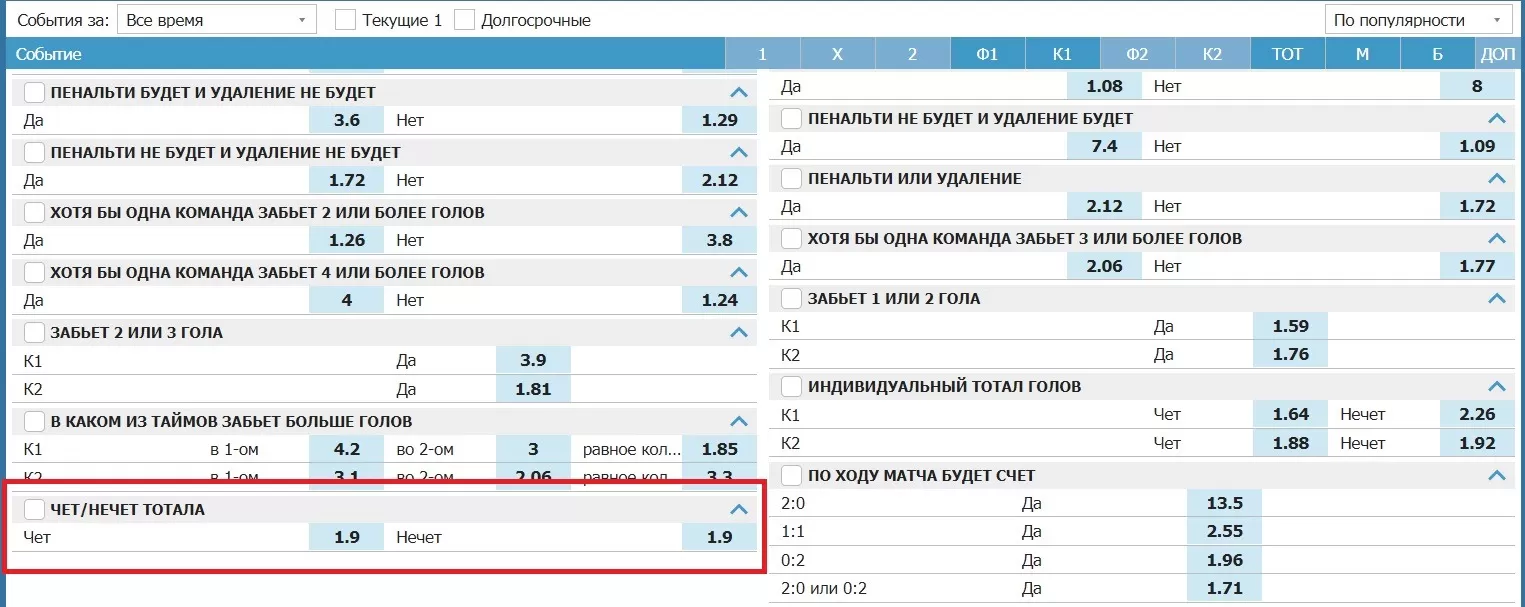Select the К1 column header
Viewport: 1525px width, 607px height.
pyautogui.click(x=1062, y=54)
